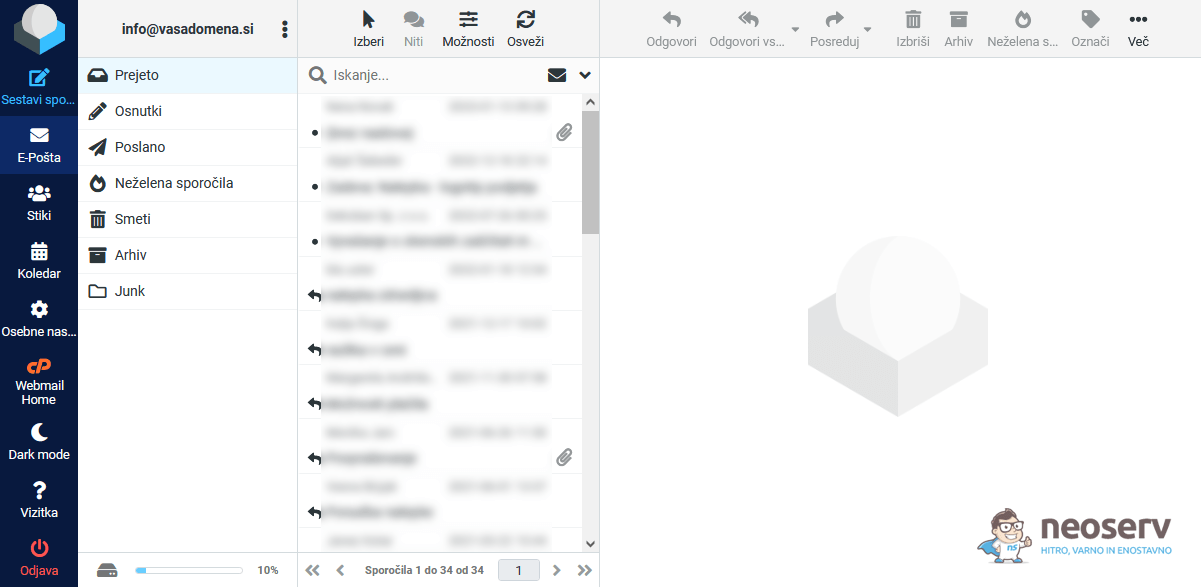Click the Vizitka question mark icon
The image size is (1201, 587).
point(39,490)
